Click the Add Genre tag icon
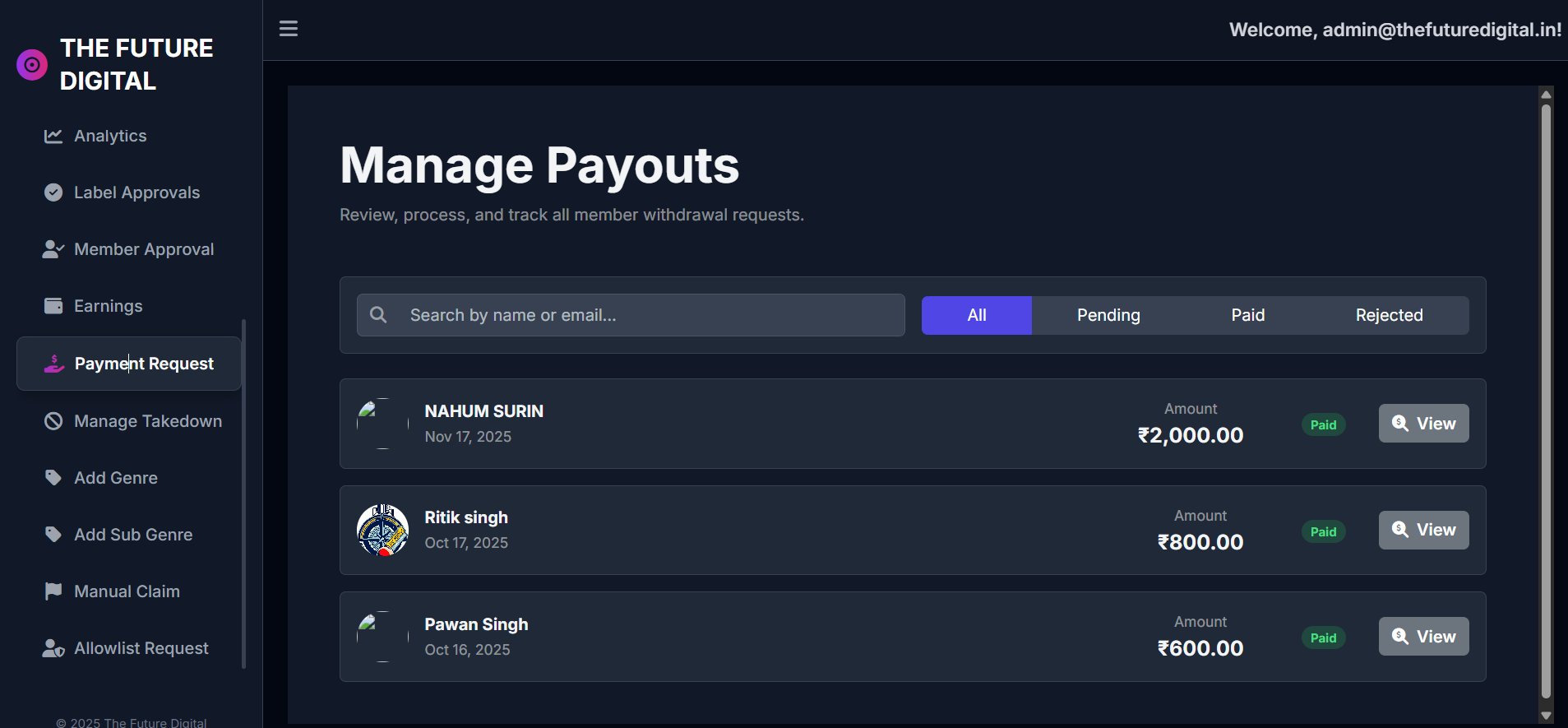This screenshot has height=728, width=1568. click(x=53, y=478)
